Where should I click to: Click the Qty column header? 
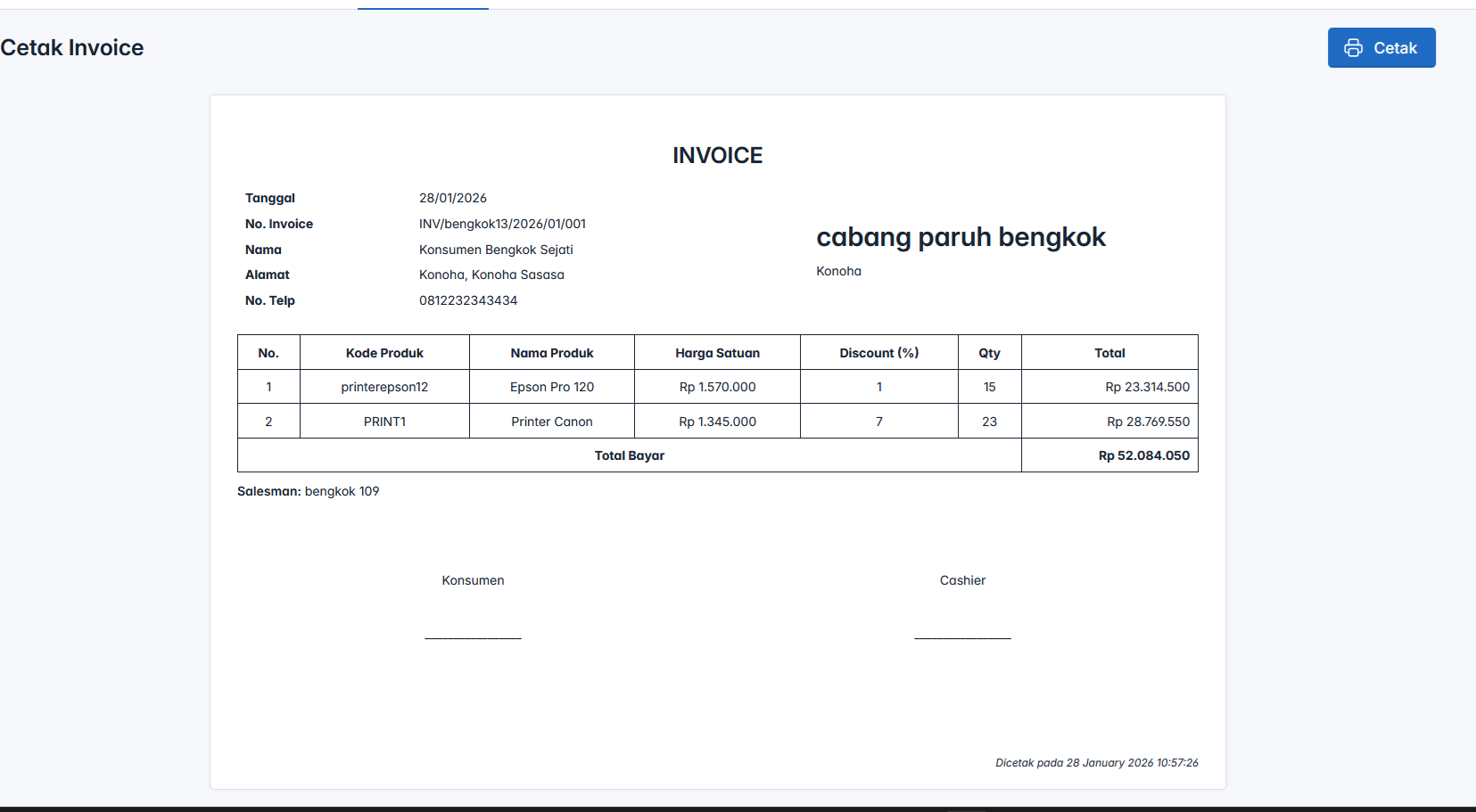point(990,353)
